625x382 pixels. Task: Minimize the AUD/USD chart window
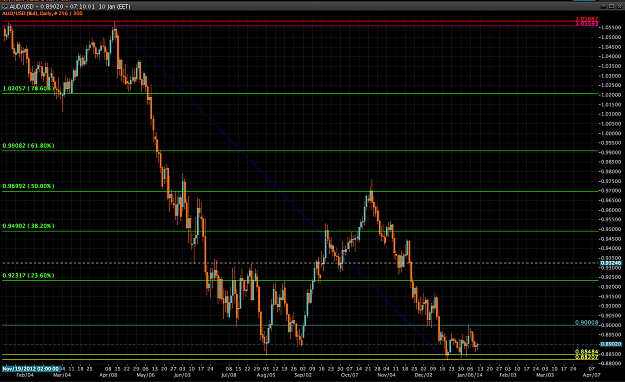pos(604,6)
